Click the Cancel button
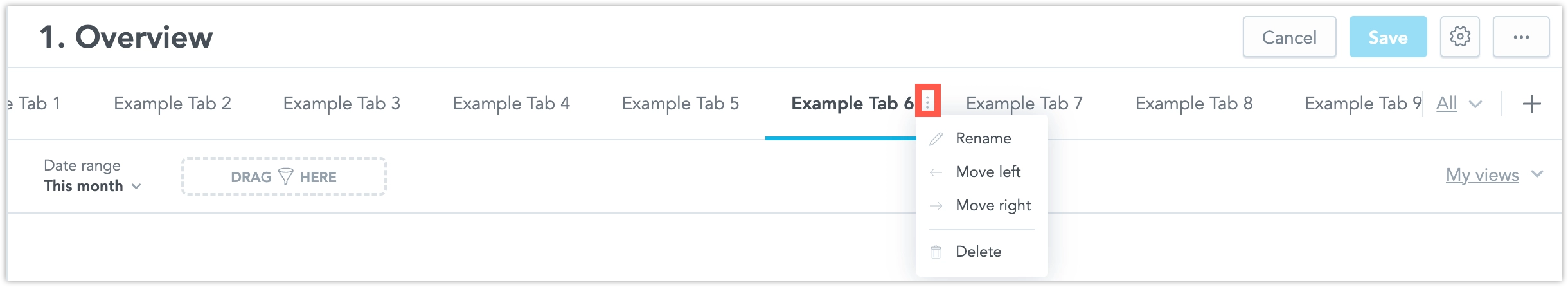The image size is (1568, 287). [1289, 37]
